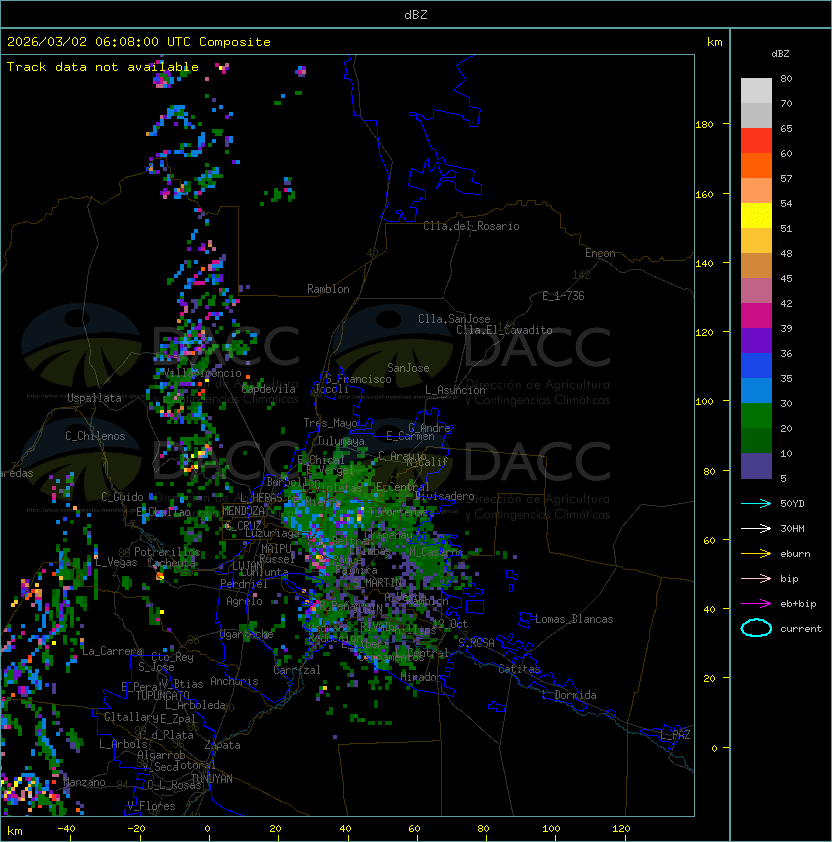Click the 'Tres_Mayo' map label
Viewport: 832px width, 842px height.
click(330, 423)
